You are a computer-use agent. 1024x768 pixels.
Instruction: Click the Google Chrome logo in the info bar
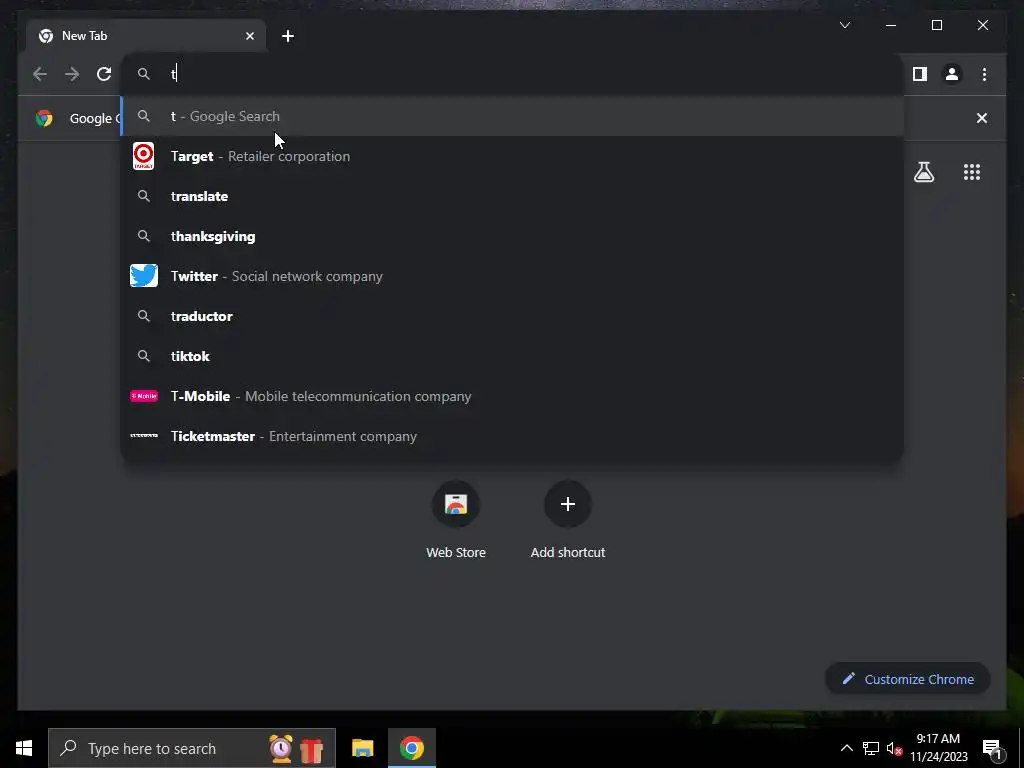pyautogui.click(x=44, y=118)
